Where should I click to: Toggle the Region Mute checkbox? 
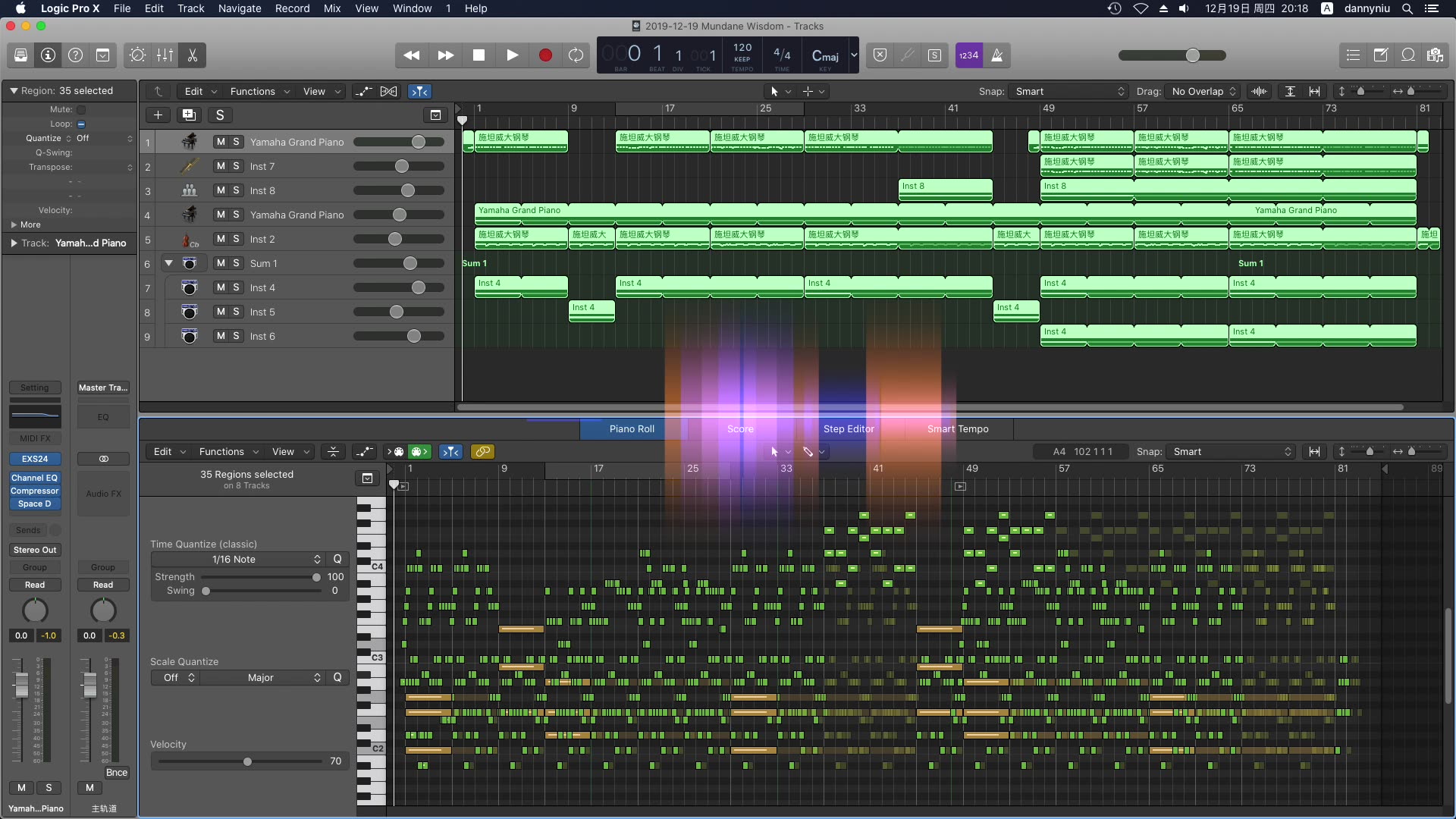81,109
